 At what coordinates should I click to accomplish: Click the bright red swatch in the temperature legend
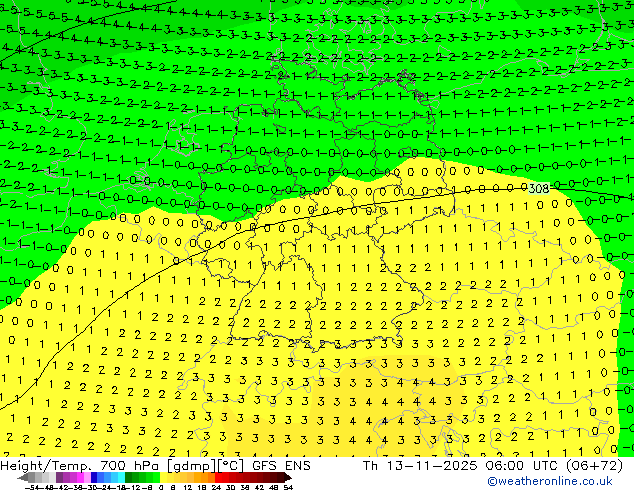click(x=218, y=477)
